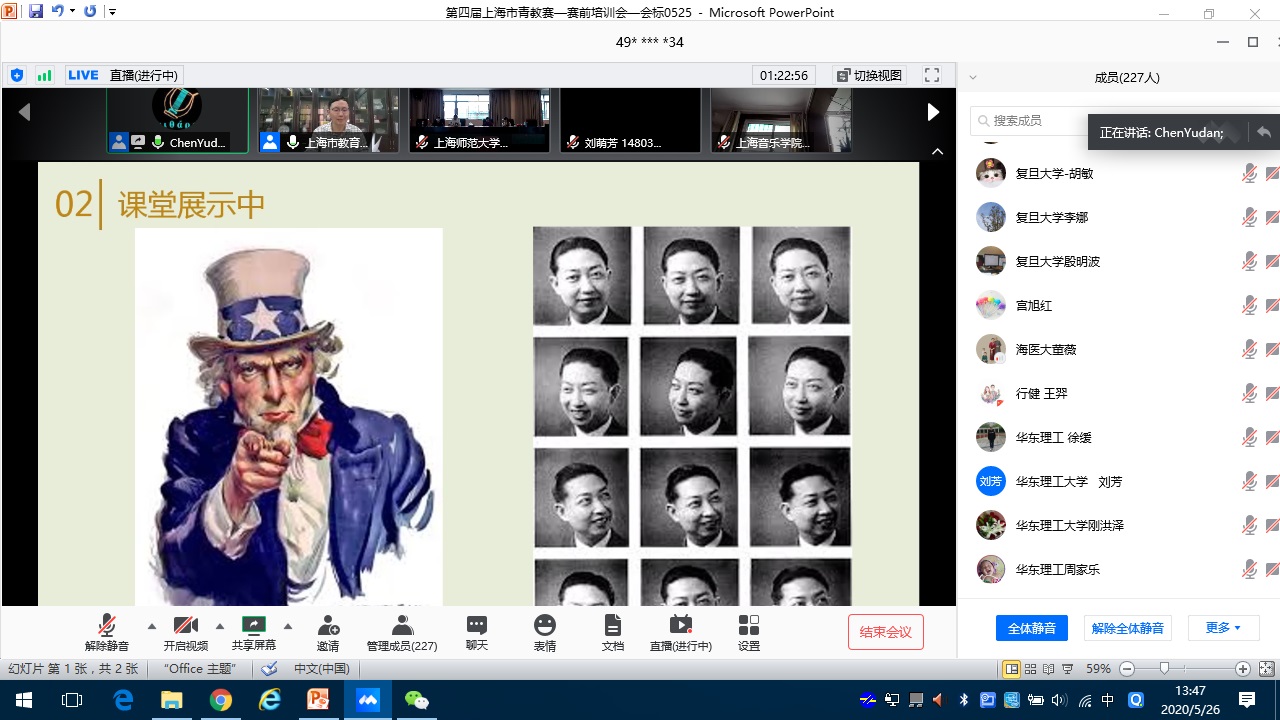The height and width of the screenshot is (720, 1280).
Task: Click PowerPoint Save icon in title bar
Action: [36, 11]
